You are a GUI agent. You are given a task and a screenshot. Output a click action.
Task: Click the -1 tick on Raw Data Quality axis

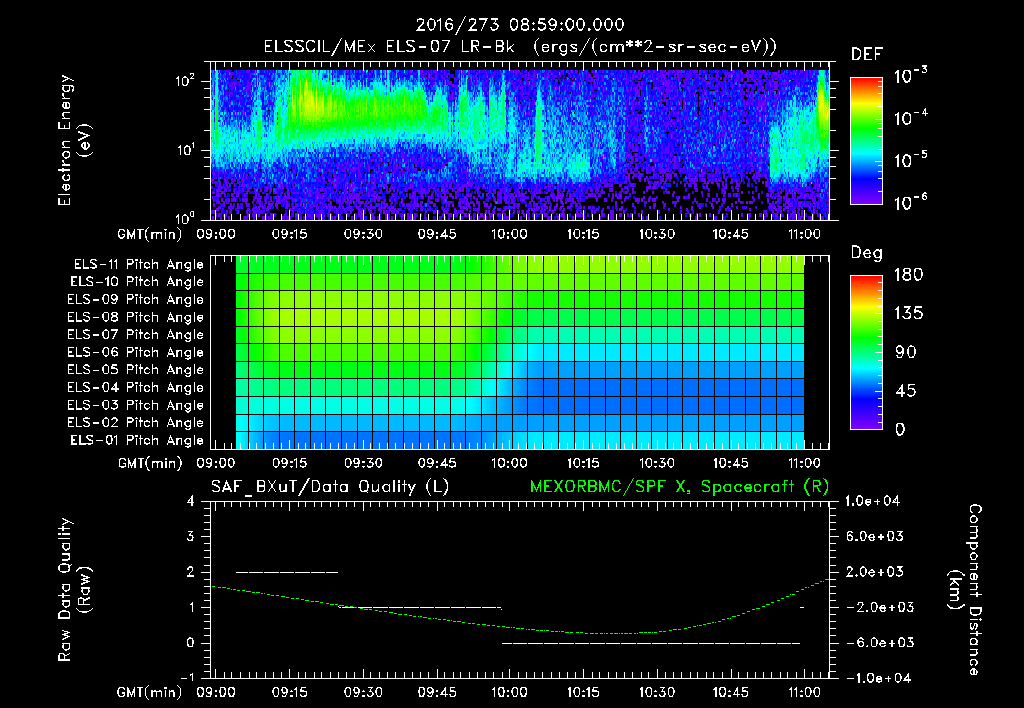tap(187, 677)
